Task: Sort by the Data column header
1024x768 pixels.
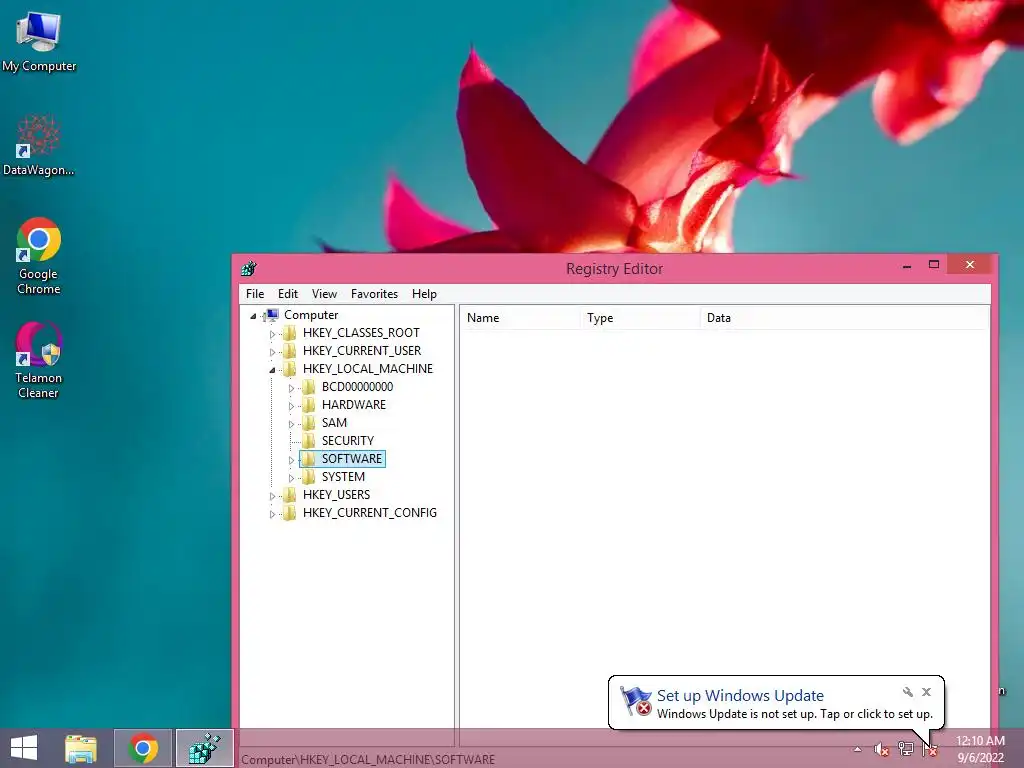Action: (844, 318)
